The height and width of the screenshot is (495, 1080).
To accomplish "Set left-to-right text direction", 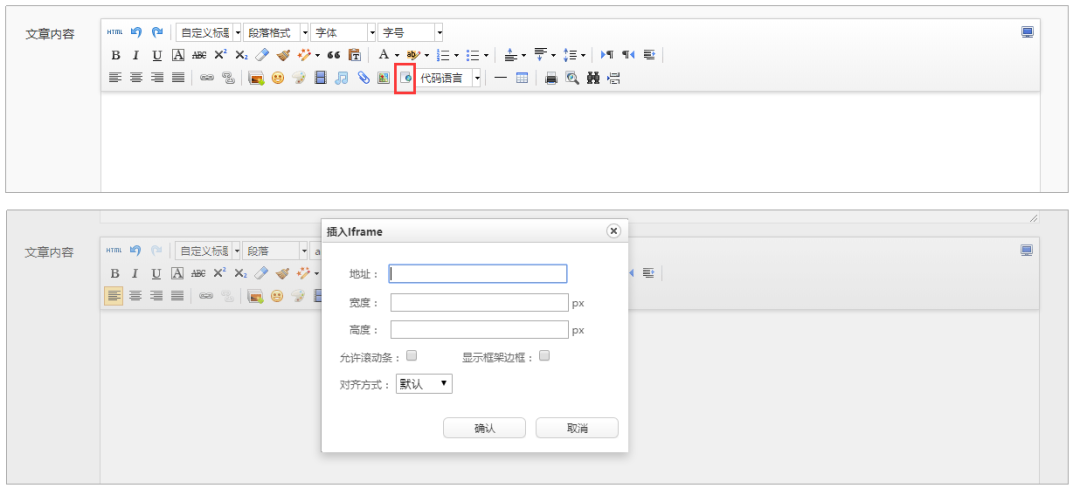I will tap(607, 55).
